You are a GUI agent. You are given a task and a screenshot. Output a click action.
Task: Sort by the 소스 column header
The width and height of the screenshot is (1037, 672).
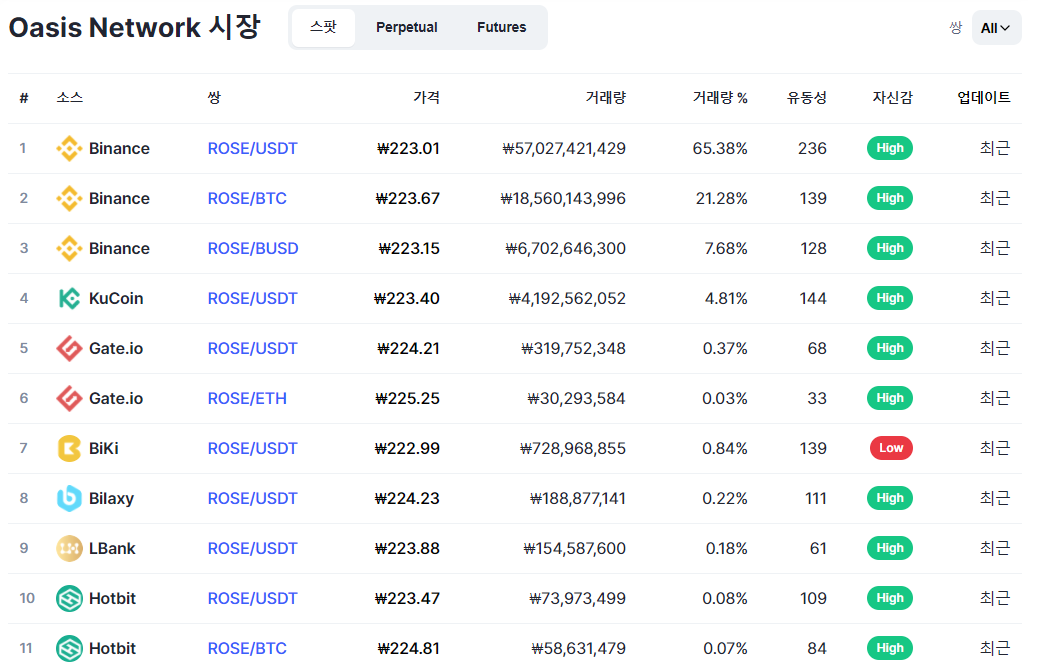coord(69,98)
